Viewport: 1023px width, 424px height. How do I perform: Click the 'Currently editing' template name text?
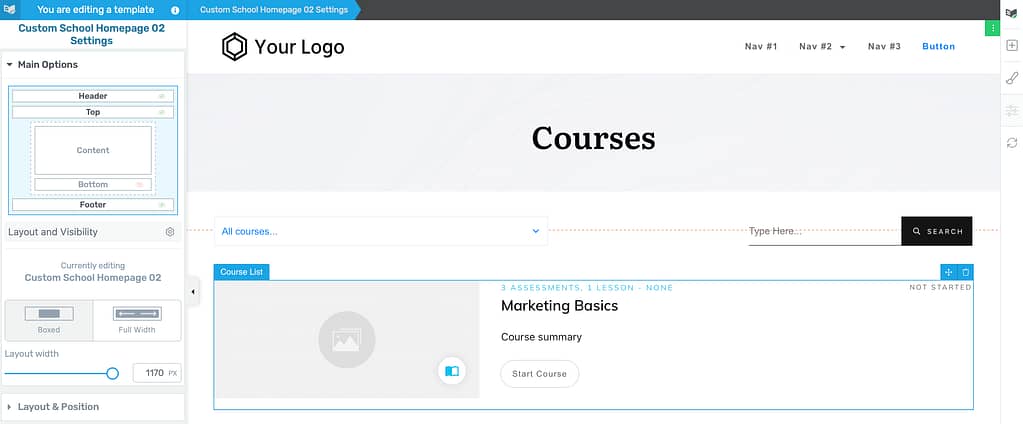(x=93, y=277)
